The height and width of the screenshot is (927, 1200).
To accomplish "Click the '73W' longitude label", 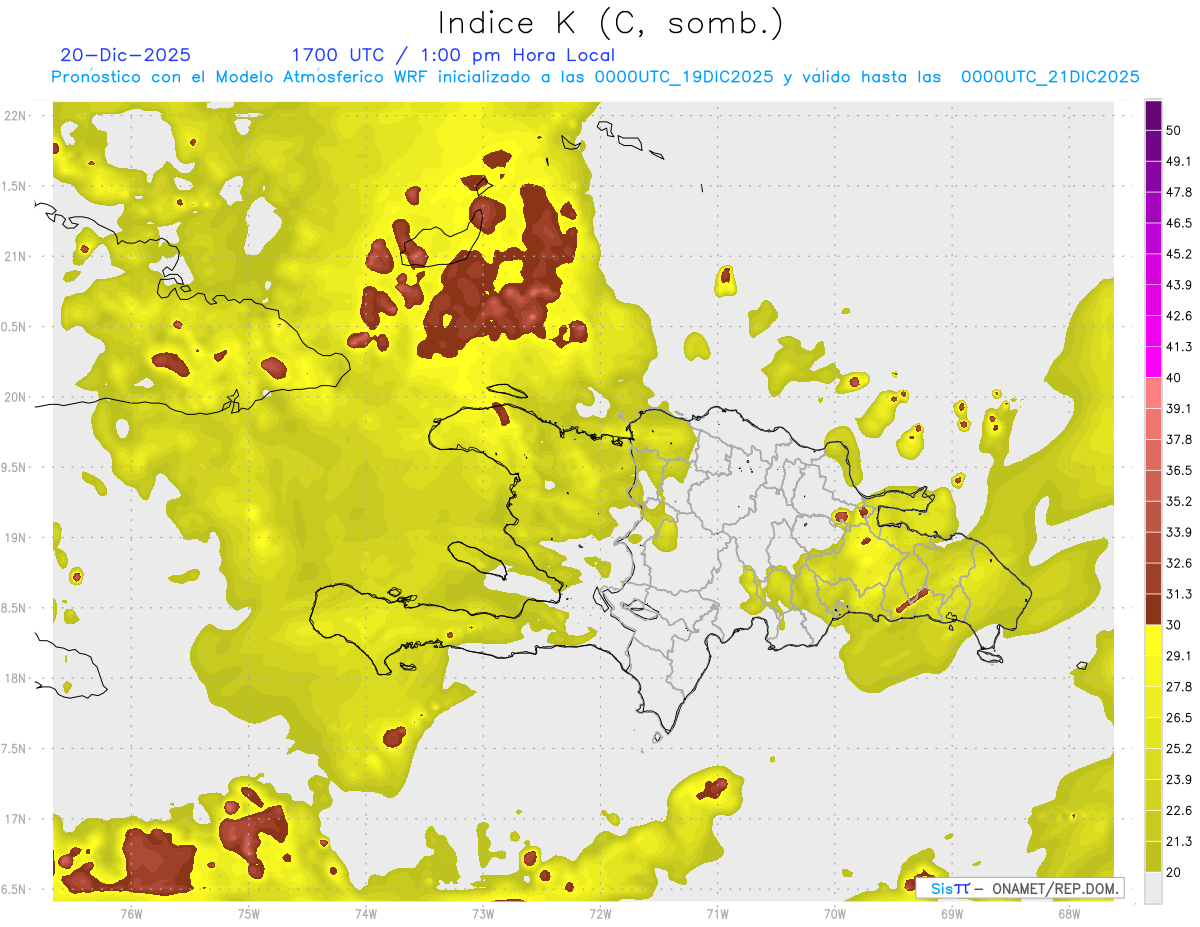I will 483,913.
